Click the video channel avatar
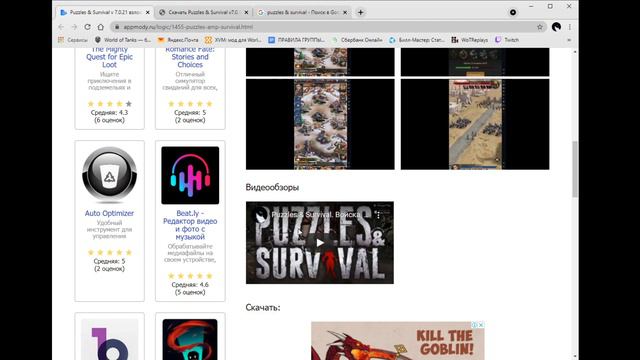 click(x=260, y=215)
